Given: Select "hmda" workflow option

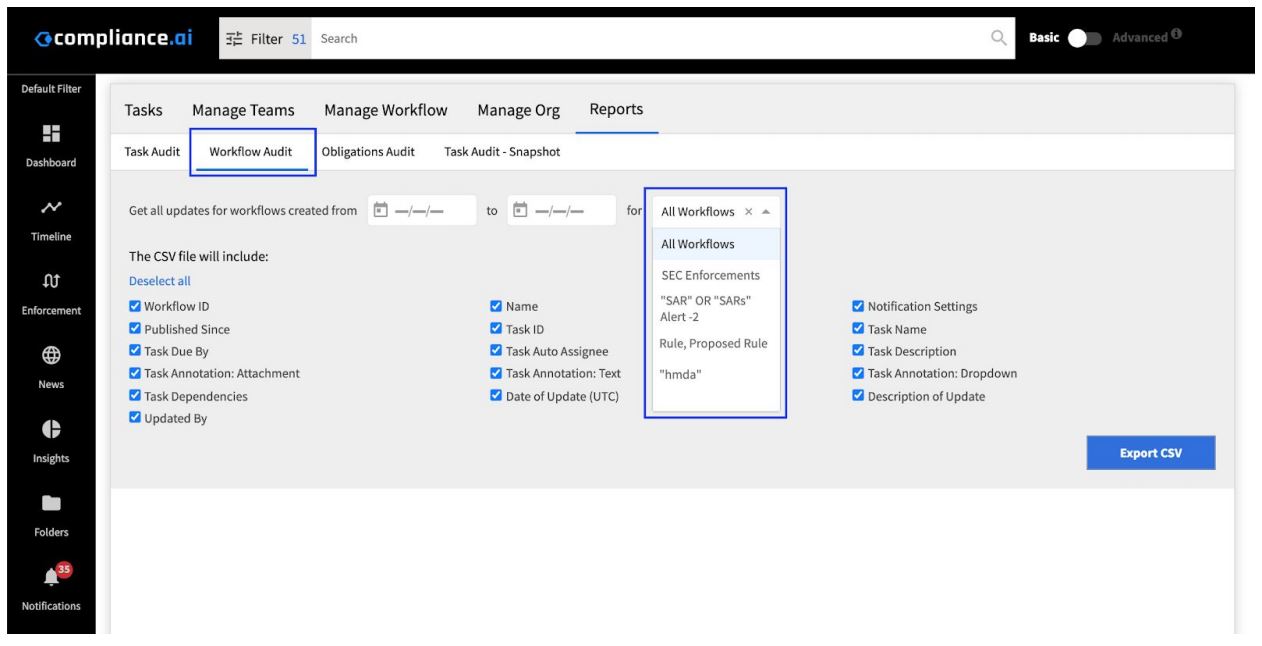Looking at the screenshot, I should pyautogui.click(x=716, y=375).
